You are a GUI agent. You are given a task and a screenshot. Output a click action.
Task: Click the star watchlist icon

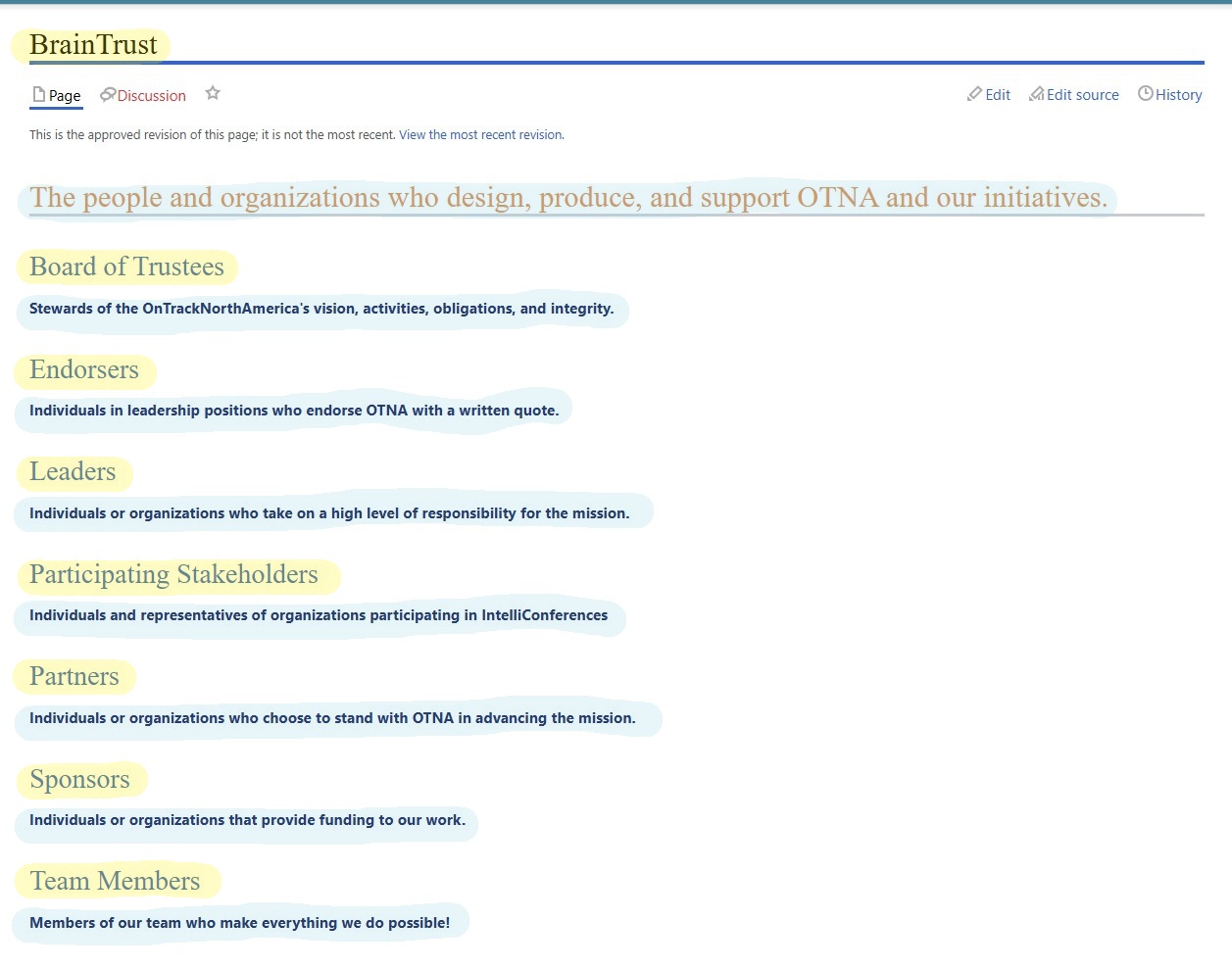tap(213, 93)
